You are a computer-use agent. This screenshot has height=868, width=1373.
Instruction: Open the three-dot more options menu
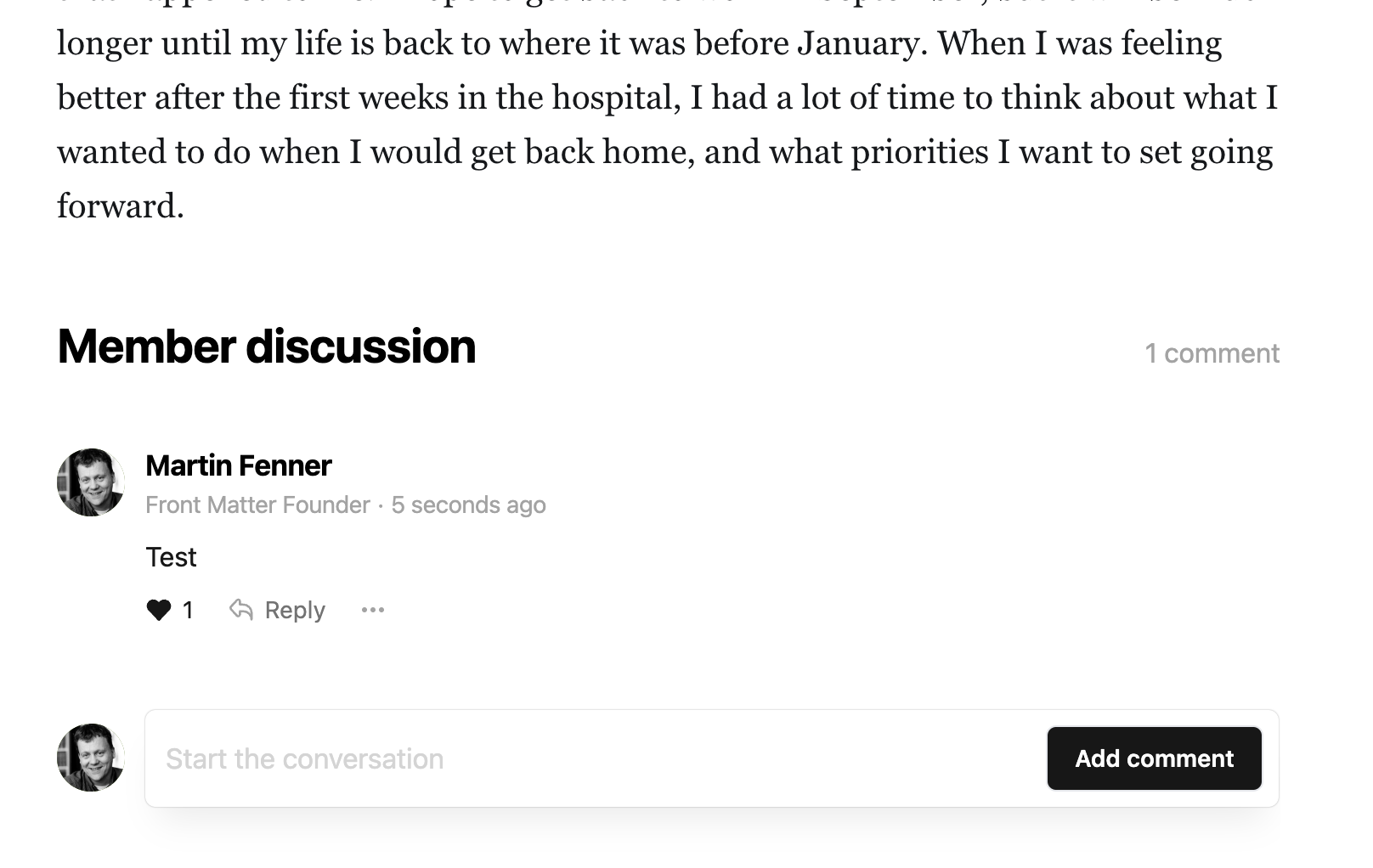373,610
